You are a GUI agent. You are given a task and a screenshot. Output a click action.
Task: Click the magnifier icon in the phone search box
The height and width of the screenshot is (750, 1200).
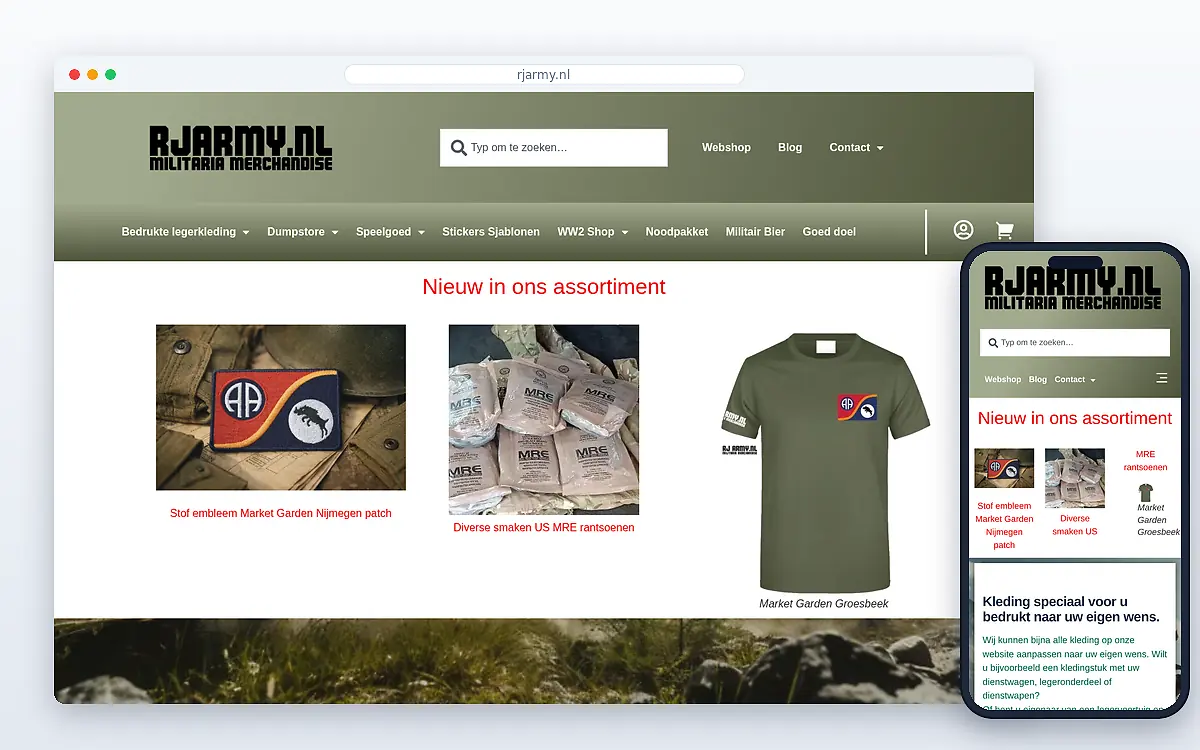click(x=993, y=343)
